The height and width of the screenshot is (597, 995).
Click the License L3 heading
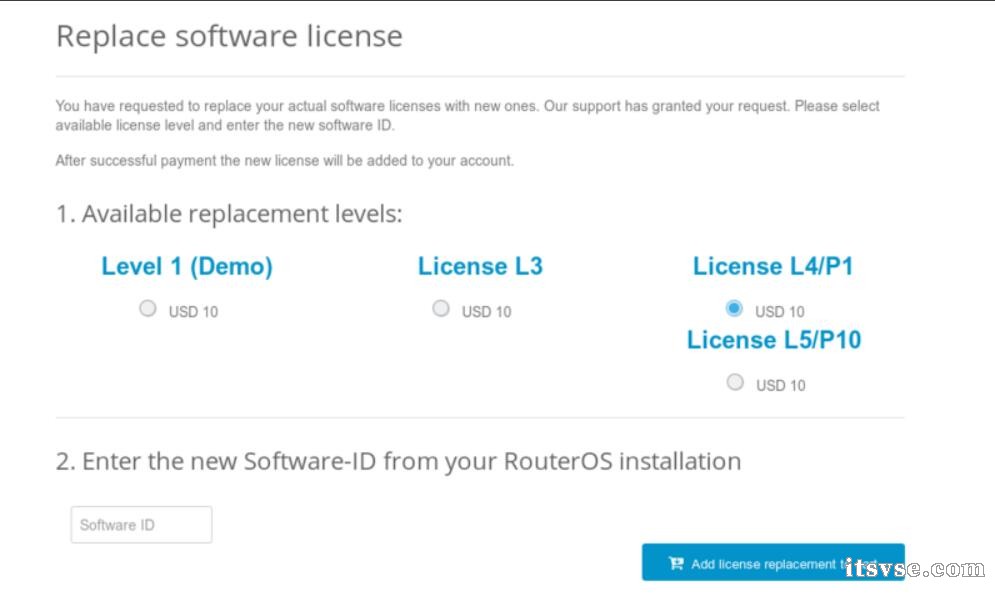[x=480, y=267]
